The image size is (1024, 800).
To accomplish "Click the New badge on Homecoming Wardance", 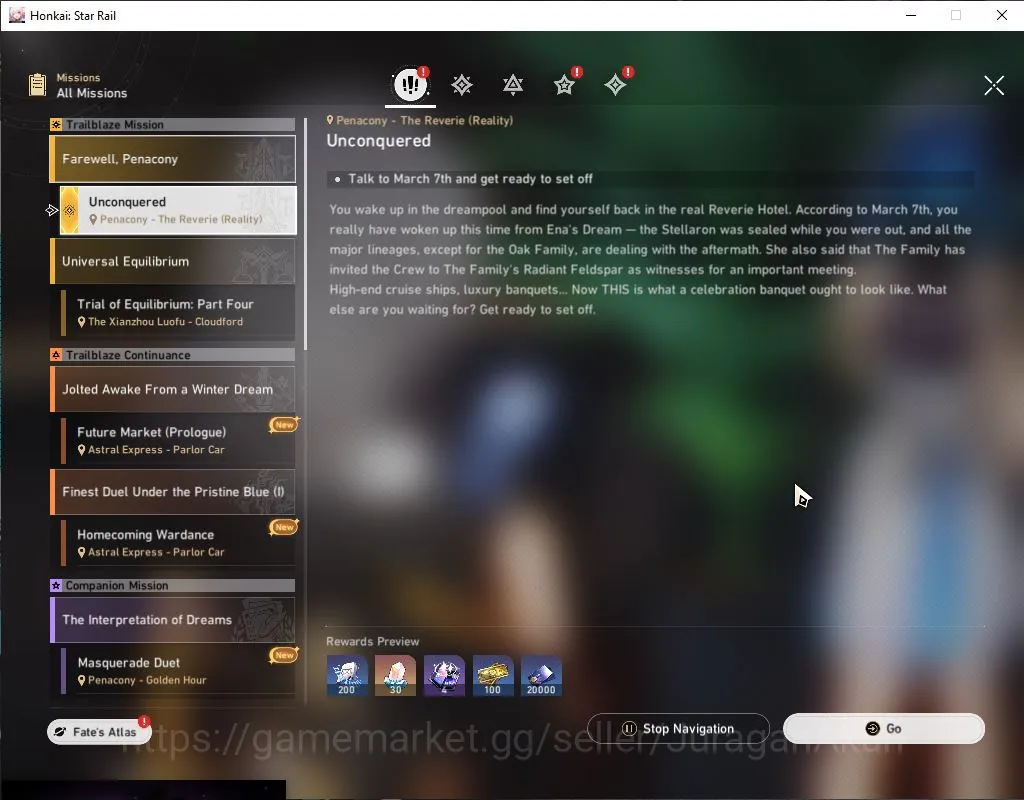I will pos(284,526).
